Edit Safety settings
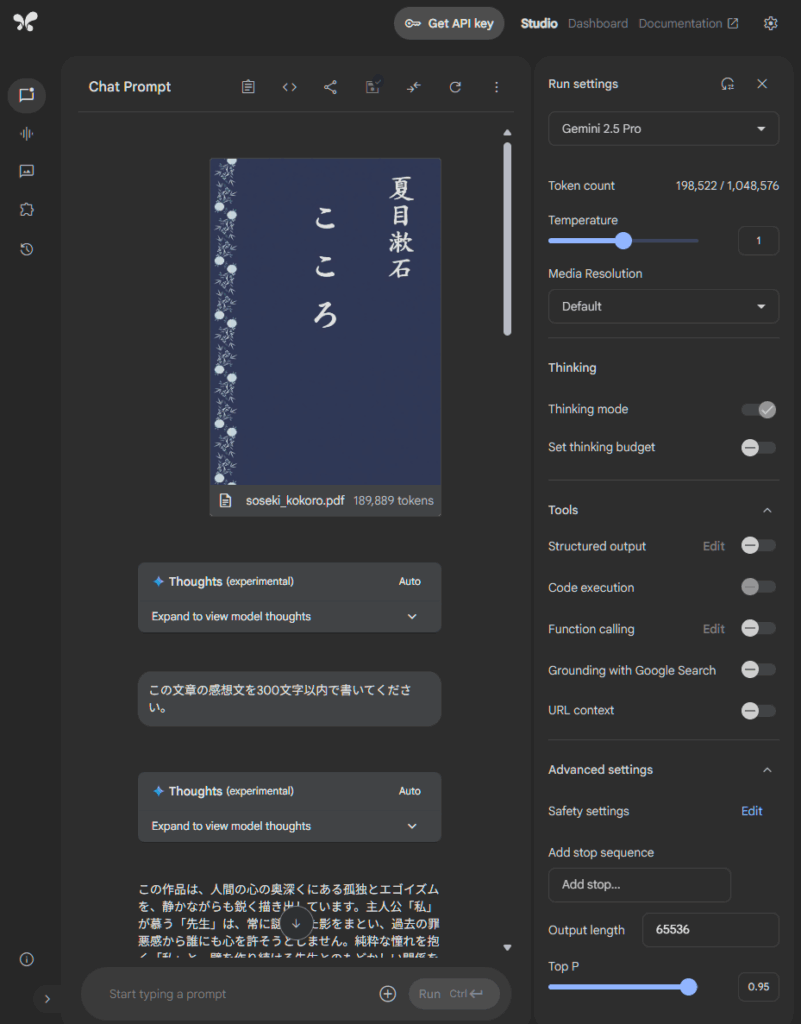 pyautogui.click(x=751, y=811)
